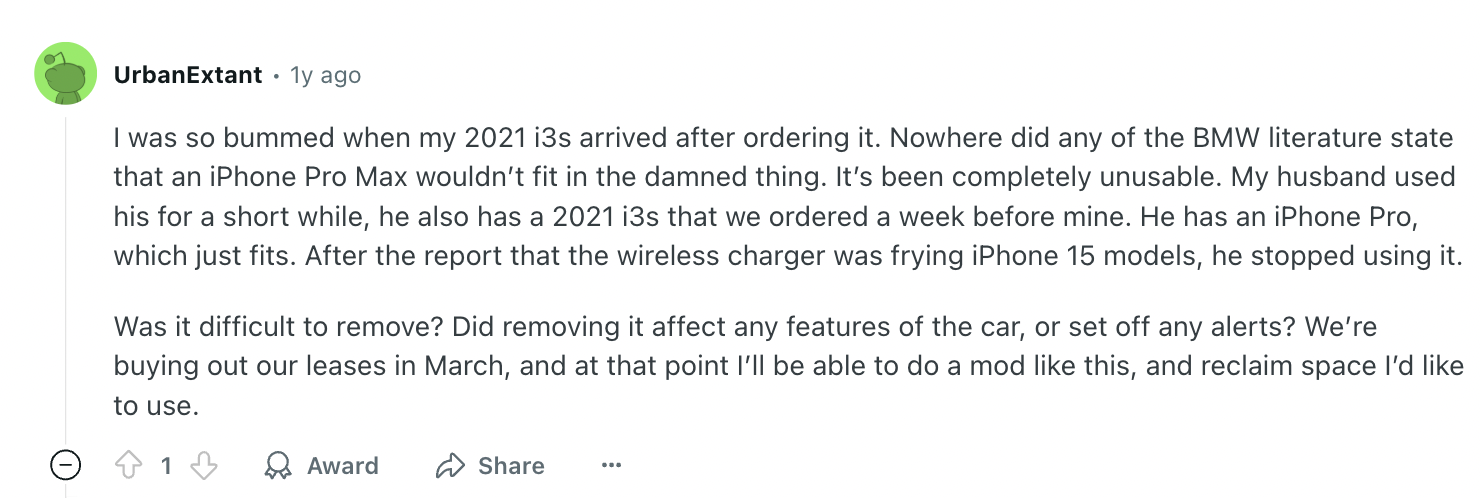The width and height of the screenshot is (1480, 498).
Task: Visit the UrbanExtant username profile link
Action: [x=188, y=75]
